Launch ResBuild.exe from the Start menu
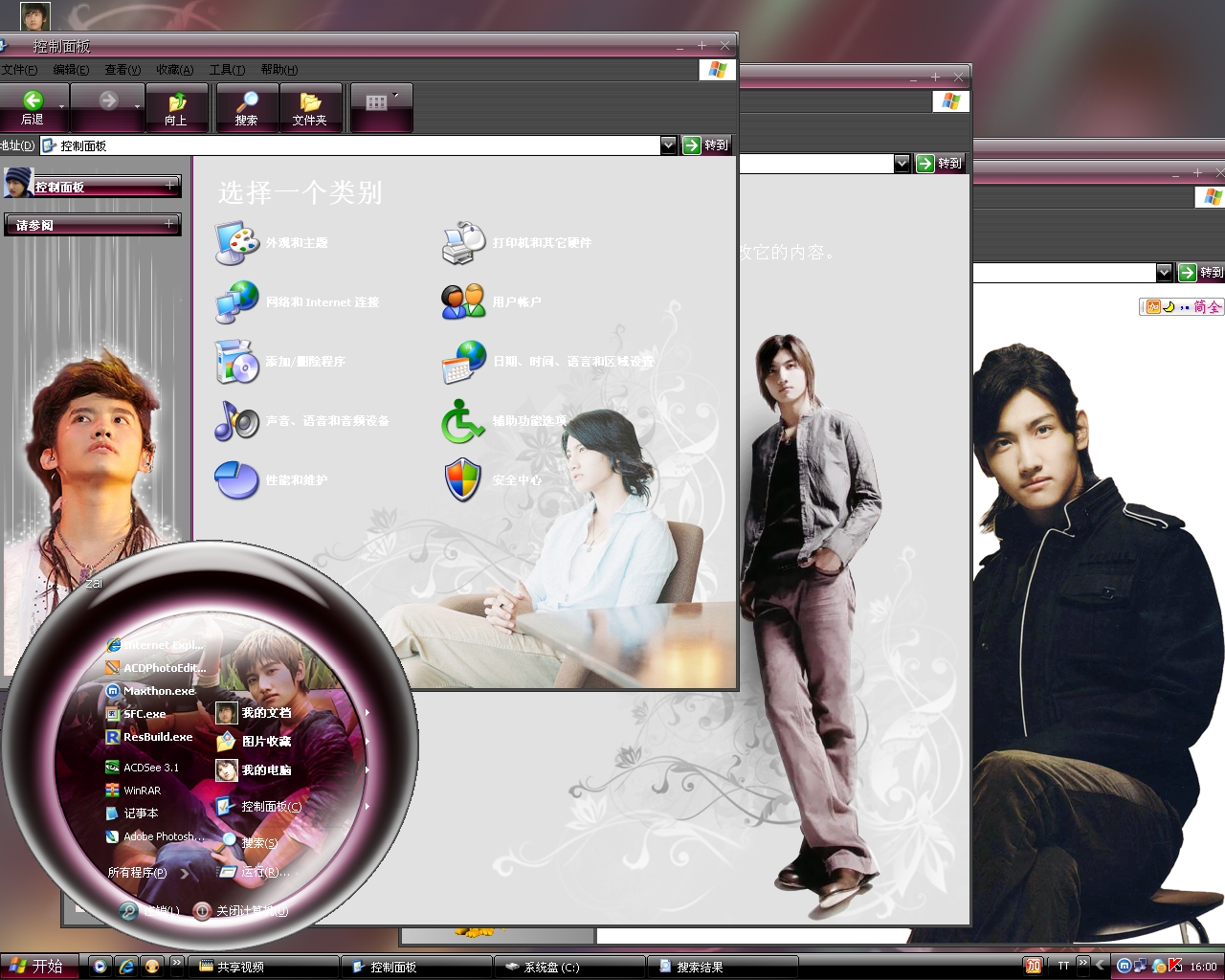1225x980 pixels. 149,737
